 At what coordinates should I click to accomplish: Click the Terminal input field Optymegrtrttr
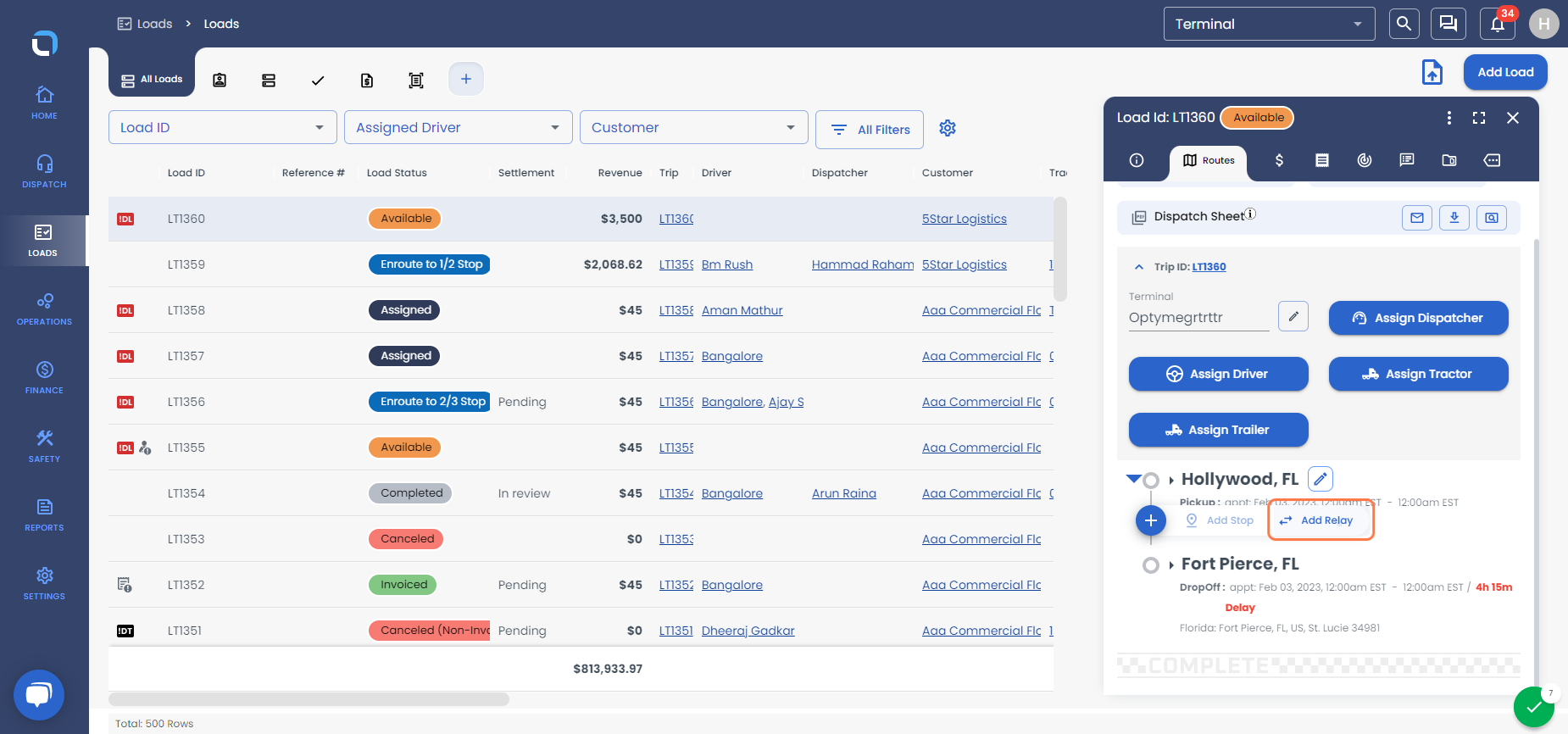[x=1198, y=318]
